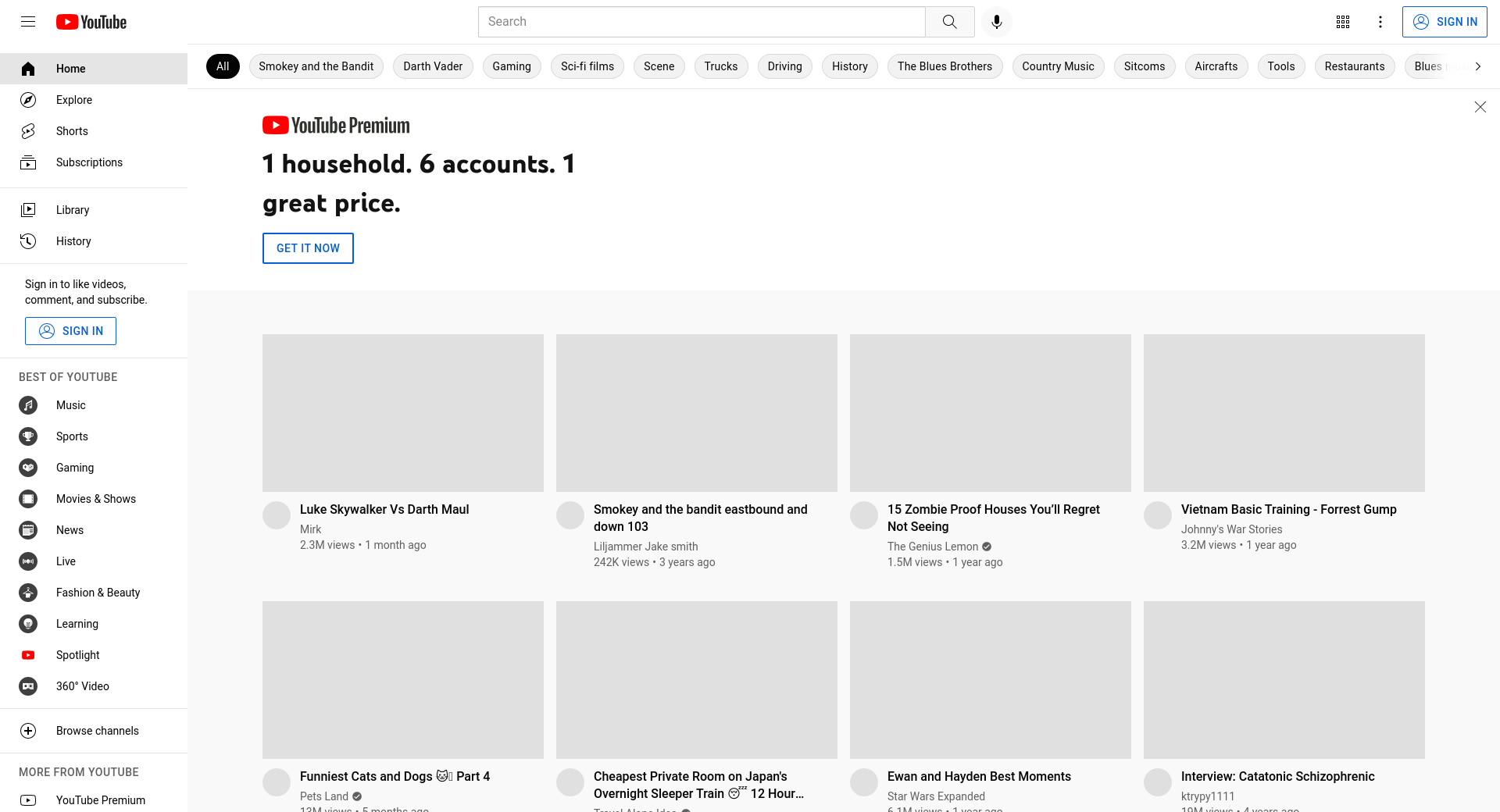Open Luke Skywalker Vs Darth Maul title
The width and height of the screenshot is (1500, 812).
tap(384, 509)
